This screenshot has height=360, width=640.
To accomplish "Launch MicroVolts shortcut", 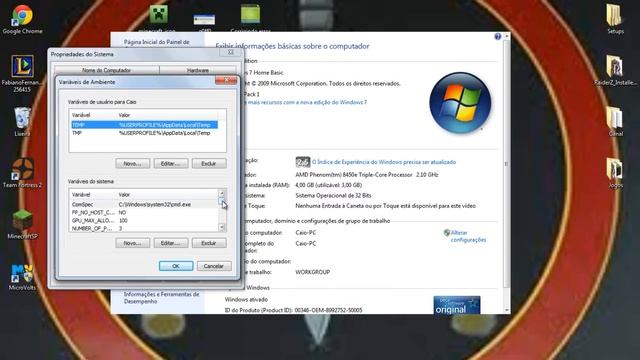I will point(22,278).
